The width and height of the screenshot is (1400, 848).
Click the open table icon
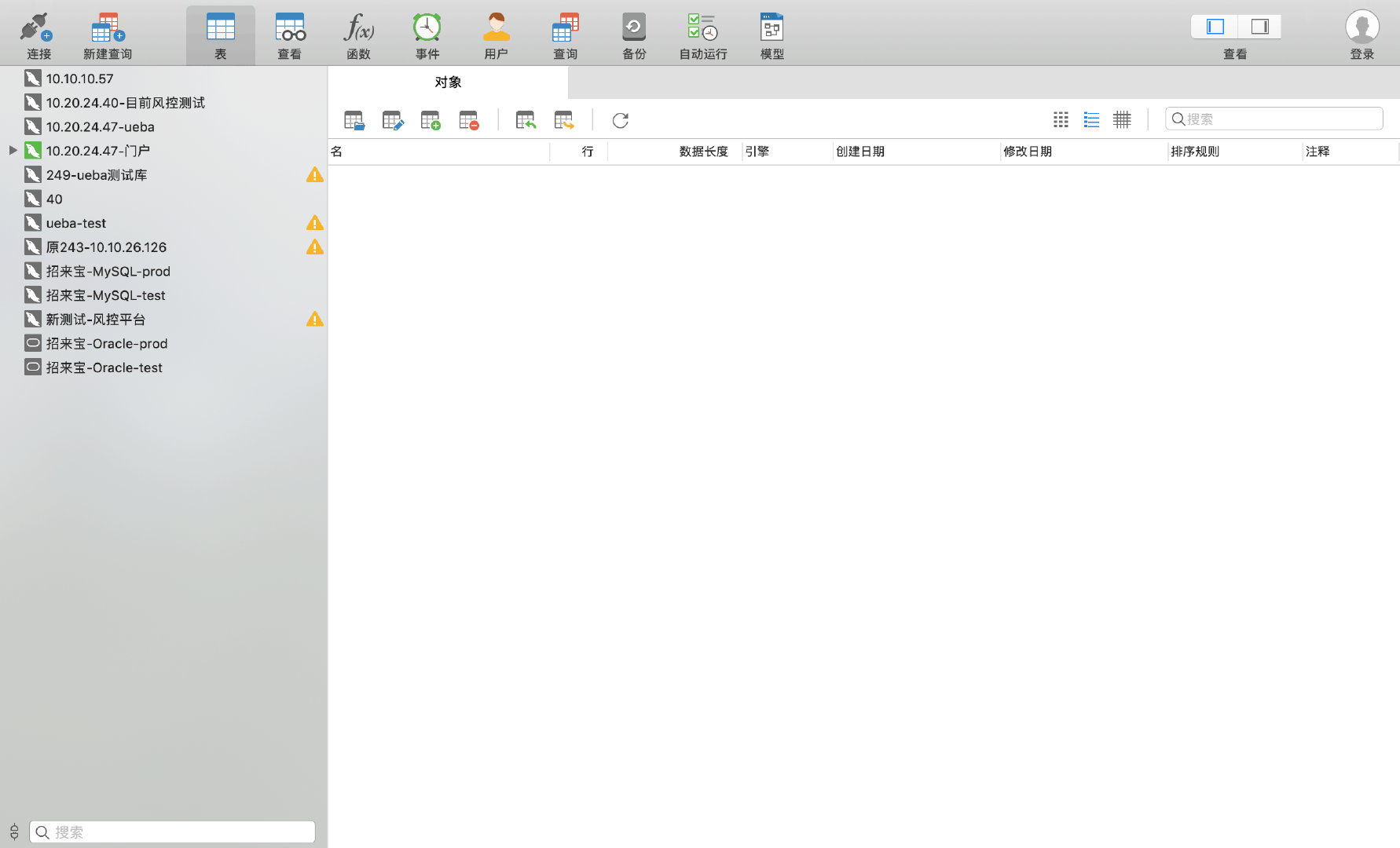(354, 120)
